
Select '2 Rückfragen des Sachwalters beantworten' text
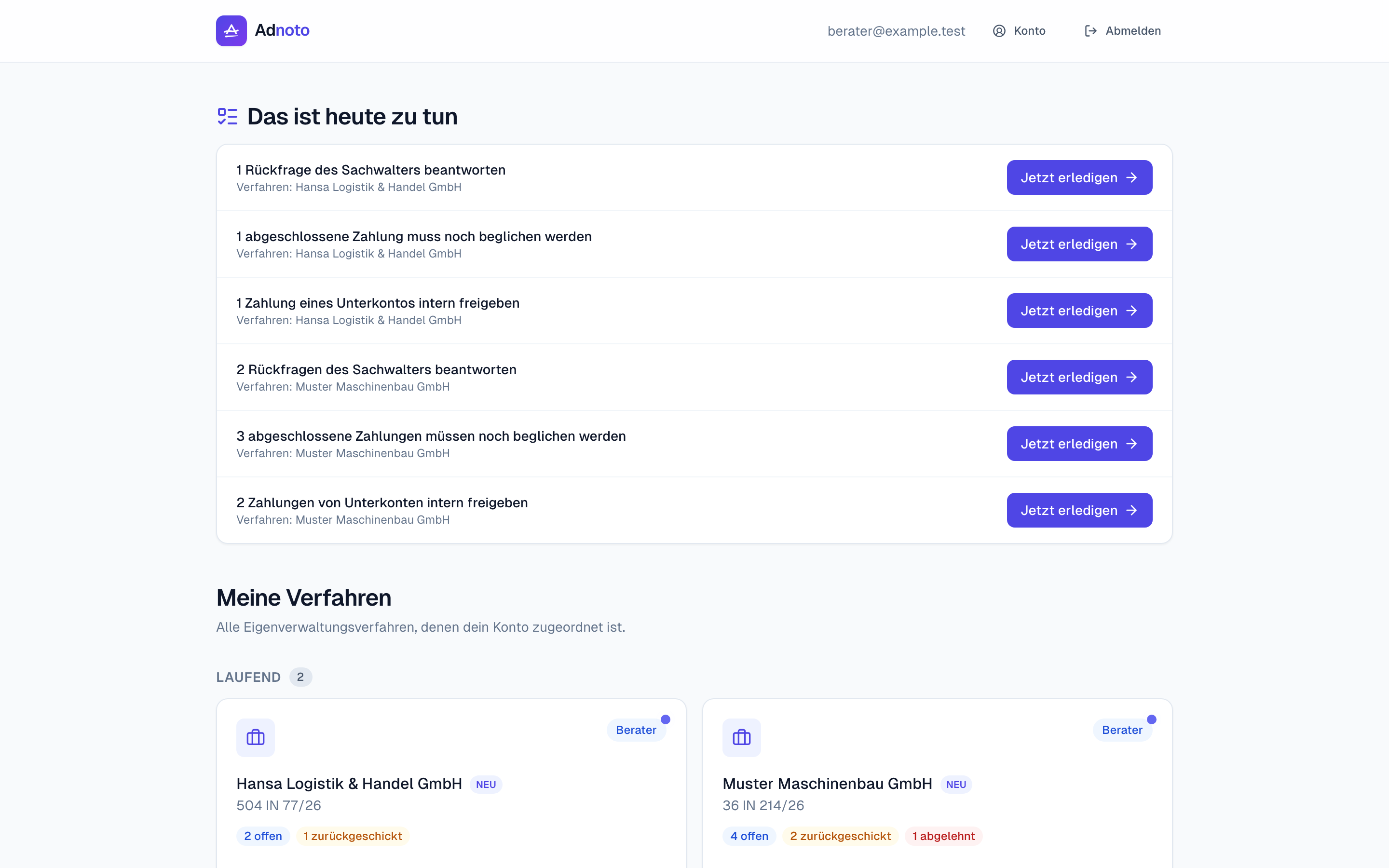(x=377, y=370)
